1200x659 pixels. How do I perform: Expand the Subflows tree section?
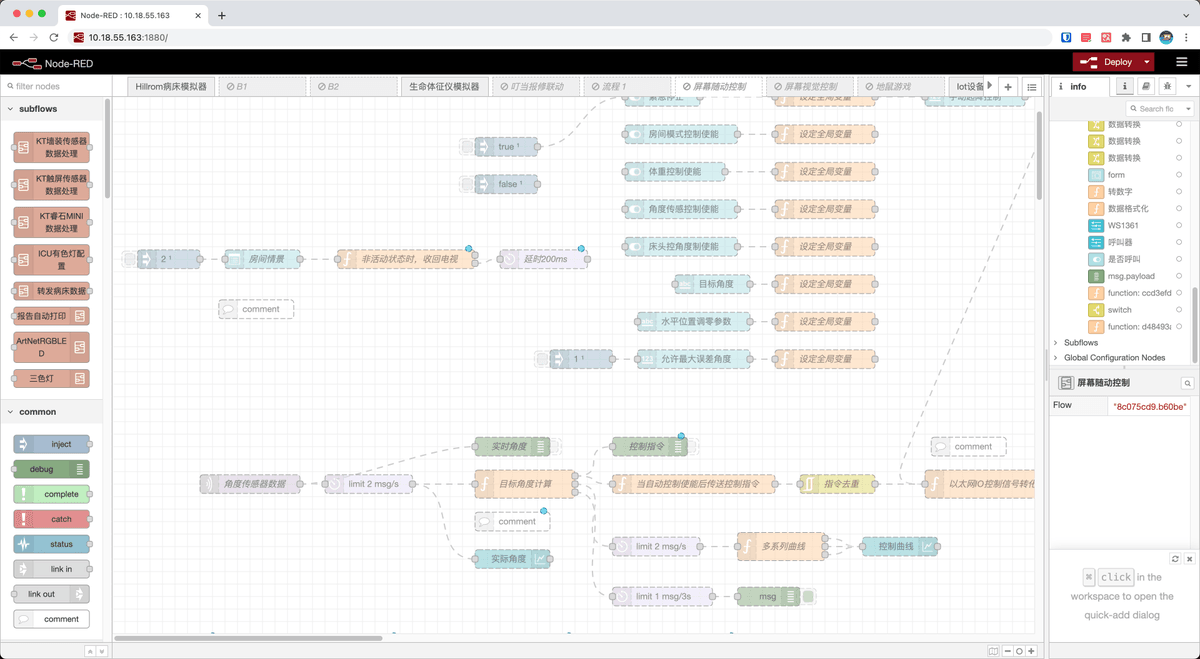coord(1057,343)
